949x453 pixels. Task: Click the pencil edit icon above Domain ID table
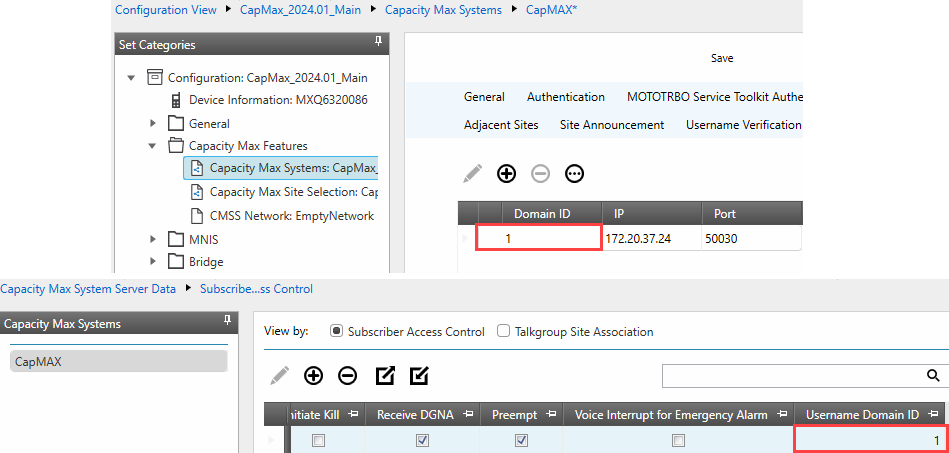(x=473, y=174)
